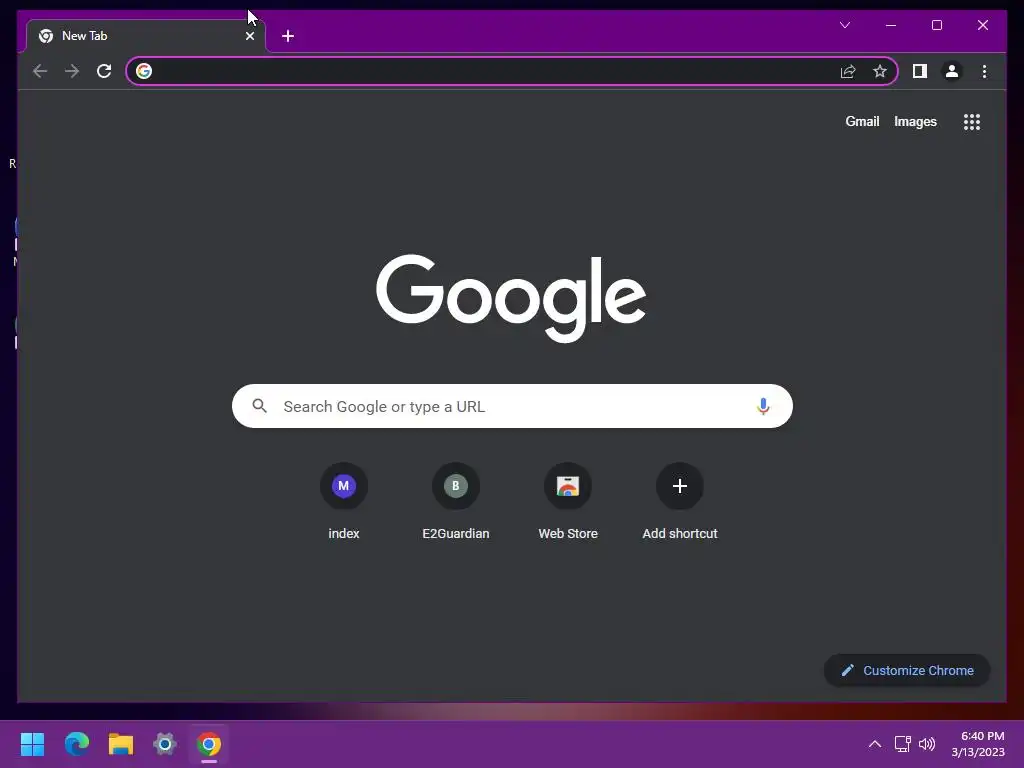Start voice search with microphone
The height and width of the screenshot is (768, 1024).
coord(763,406)
